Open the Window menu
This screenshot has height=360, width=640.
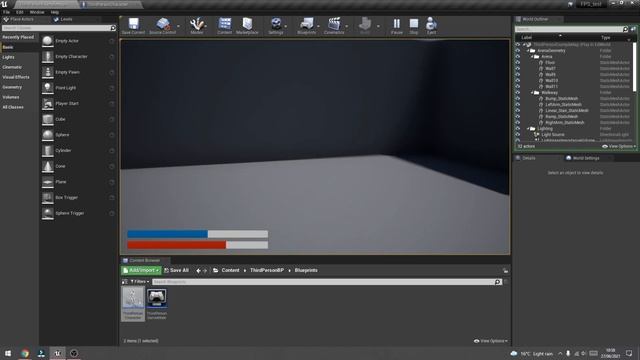coord(37,12)
